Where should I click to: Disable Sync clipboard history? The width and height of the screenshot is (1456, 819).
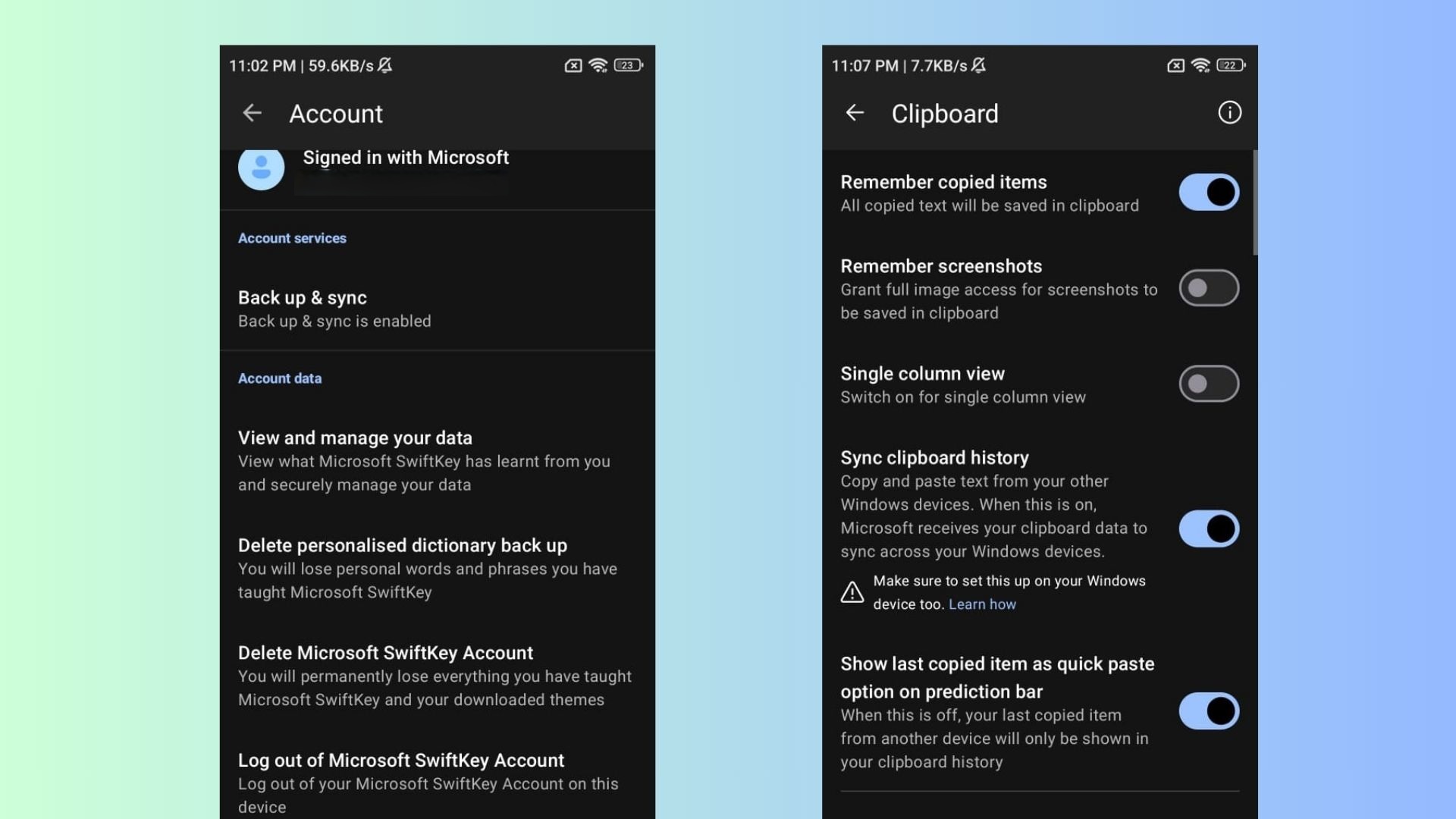pos(1208,529)
